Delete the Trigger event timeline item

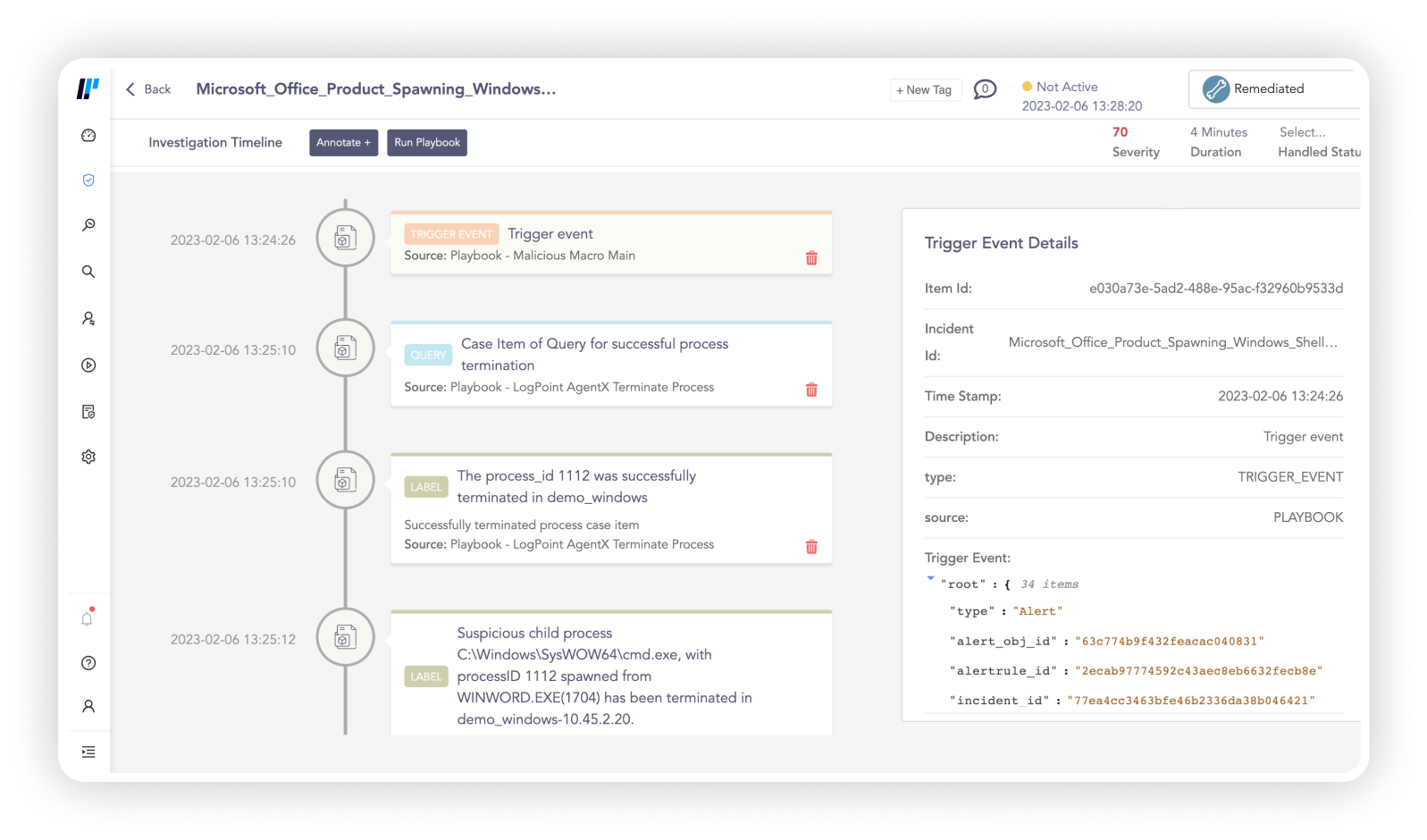pyautogui.click(x=811, y=258)
